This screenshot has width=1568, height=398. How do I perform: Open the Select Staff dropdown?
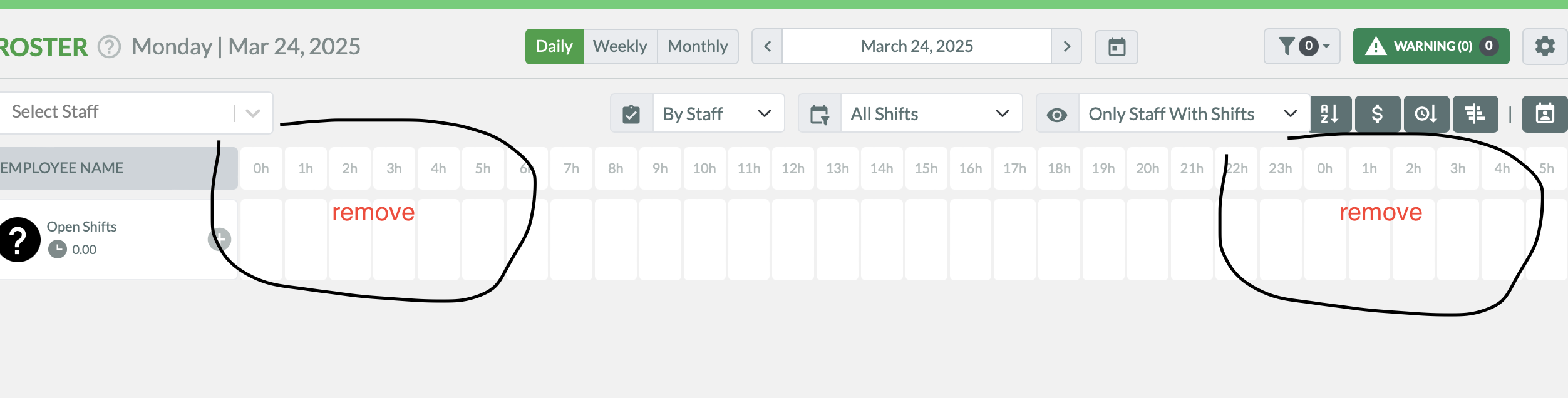252,112
